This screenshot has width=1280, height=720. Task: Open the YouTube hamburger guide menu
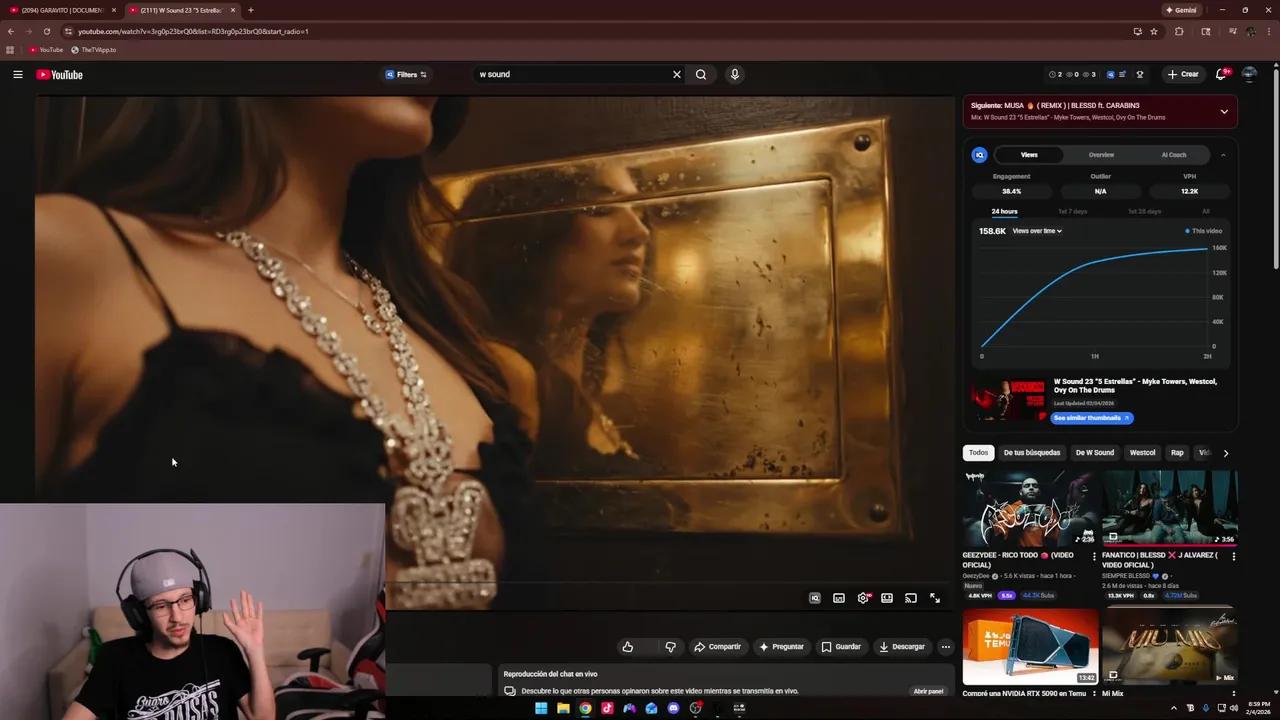(17, 74)
